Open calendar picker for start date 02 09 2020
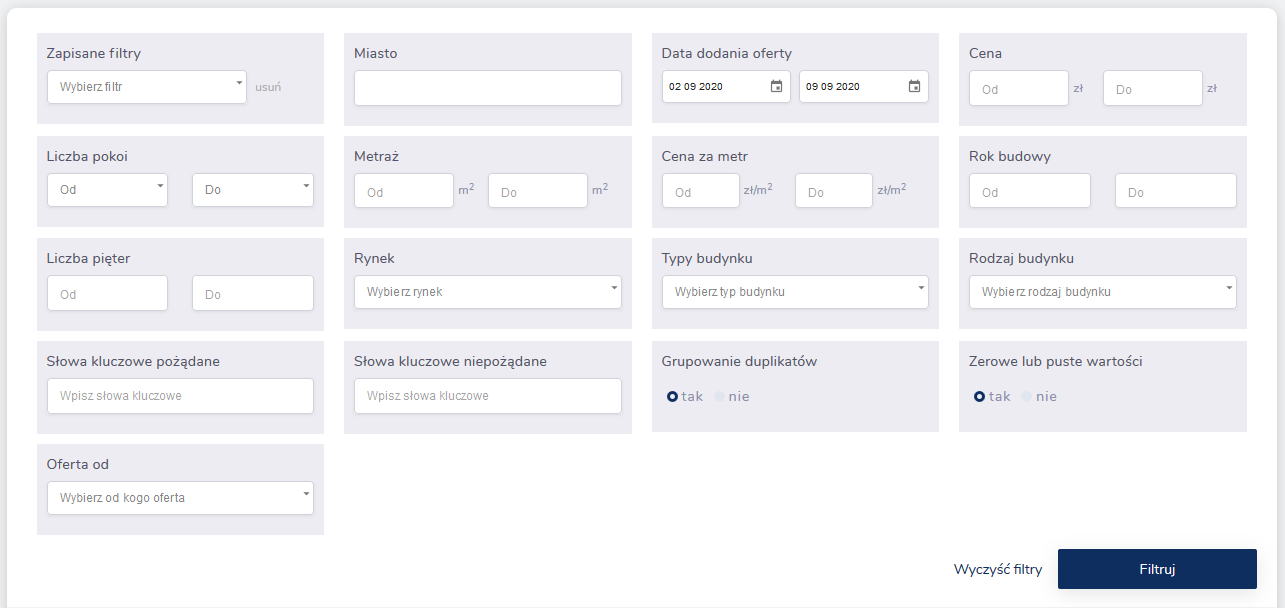The width and height of the screenshot is (1285, 608). (776, 87)
